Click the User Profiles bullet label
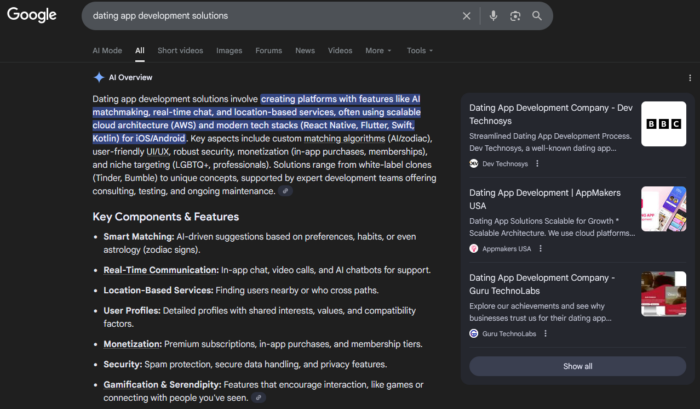 tap(132, 311)
